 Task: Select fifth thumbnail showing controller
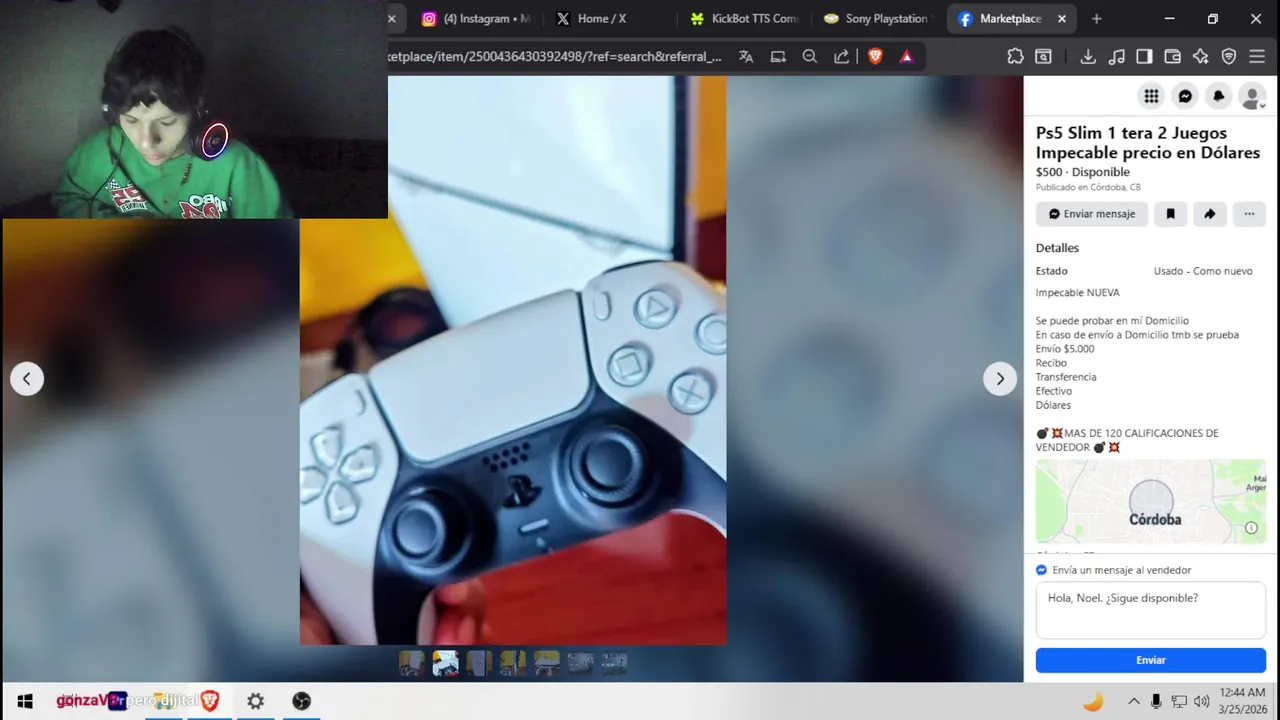(x=547, y=663)
